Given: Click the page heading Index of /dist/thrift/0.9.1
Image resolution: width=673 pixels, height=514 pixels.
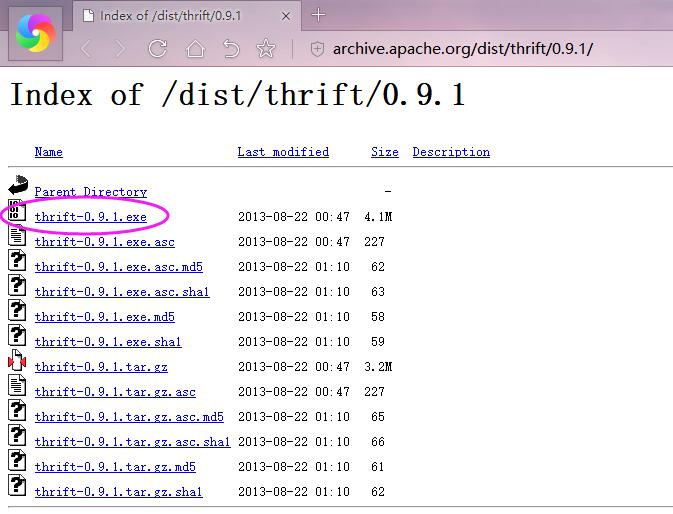Looking at the screenshot, I should (238, 95).
